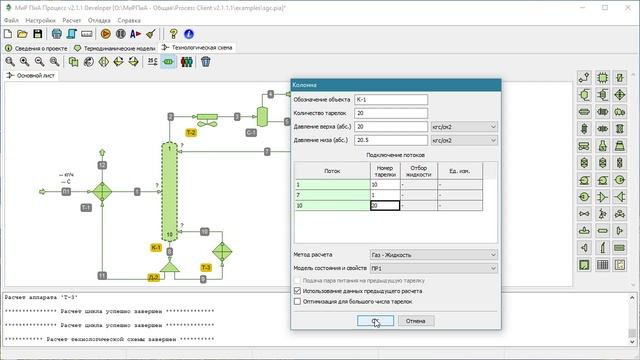This screenshot has width=640, height=360.
Task: Click the T-1 heat exchanger on flowsheet
Action: click(x=102, y=191)
